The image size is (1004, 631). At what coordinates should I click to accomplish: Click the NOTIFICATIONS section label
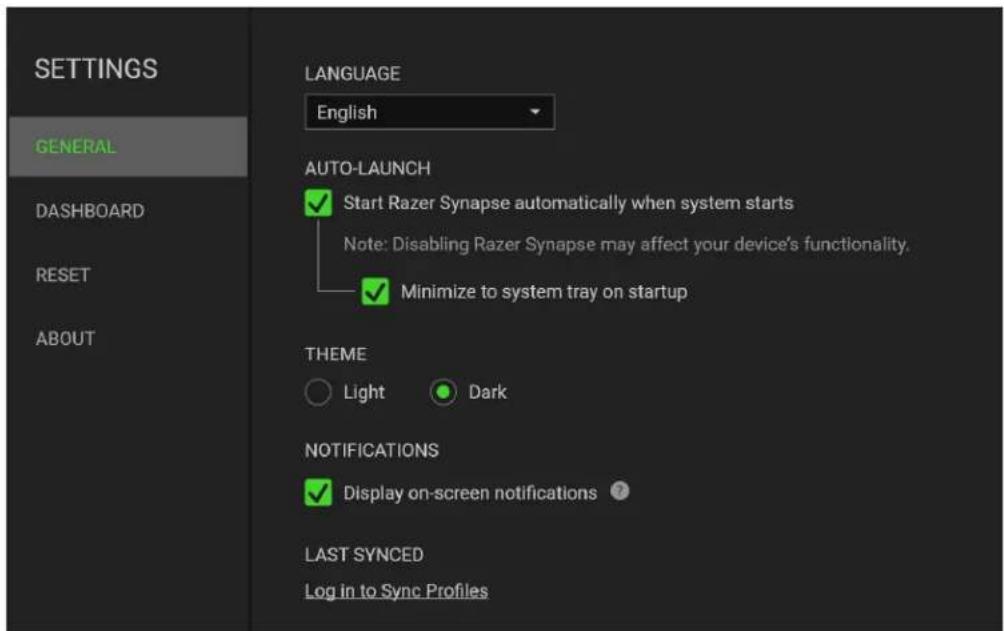click(372, 450)
